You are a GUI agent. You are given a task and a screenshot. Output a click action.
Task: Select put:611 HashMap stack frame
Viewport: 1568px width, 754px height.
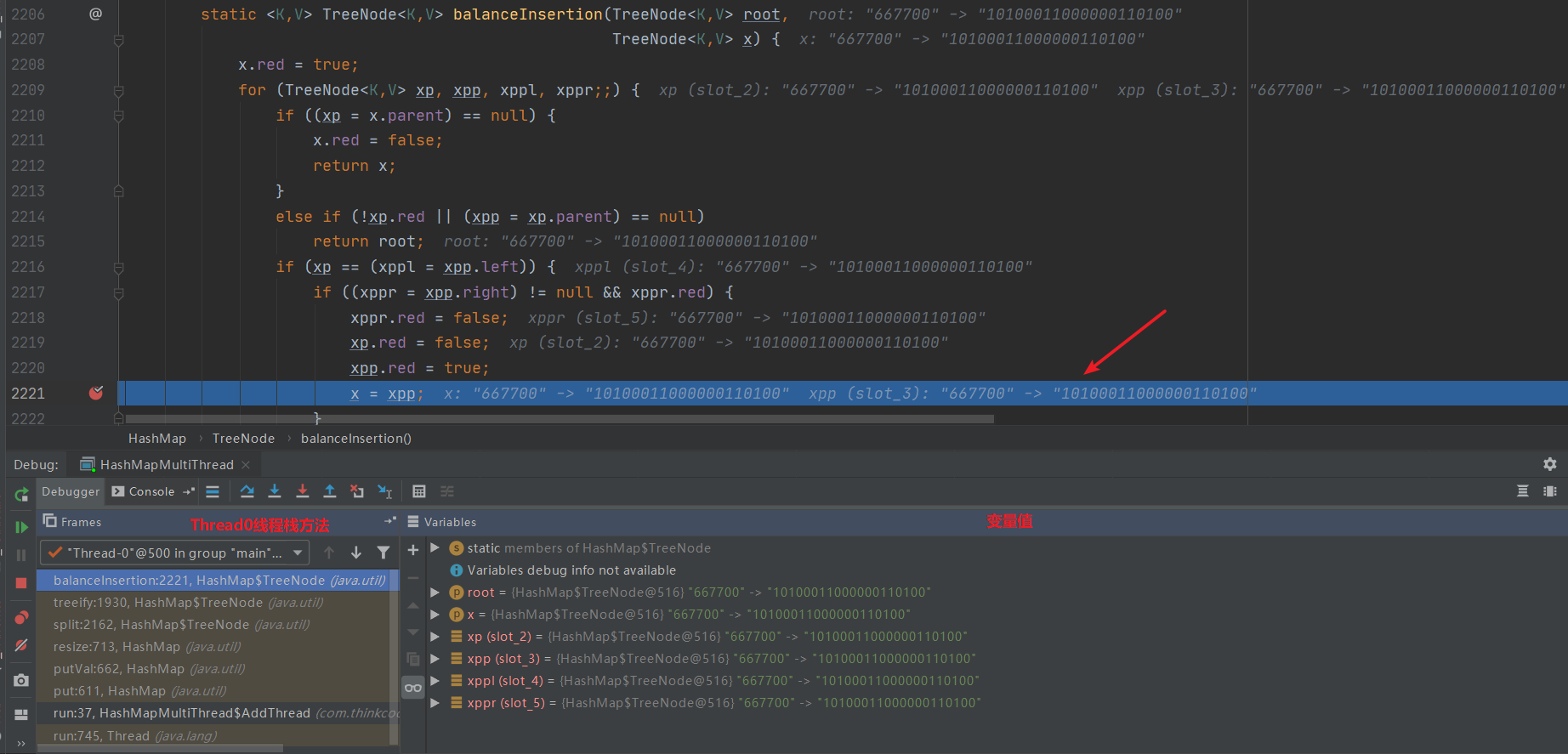(213, 690)
